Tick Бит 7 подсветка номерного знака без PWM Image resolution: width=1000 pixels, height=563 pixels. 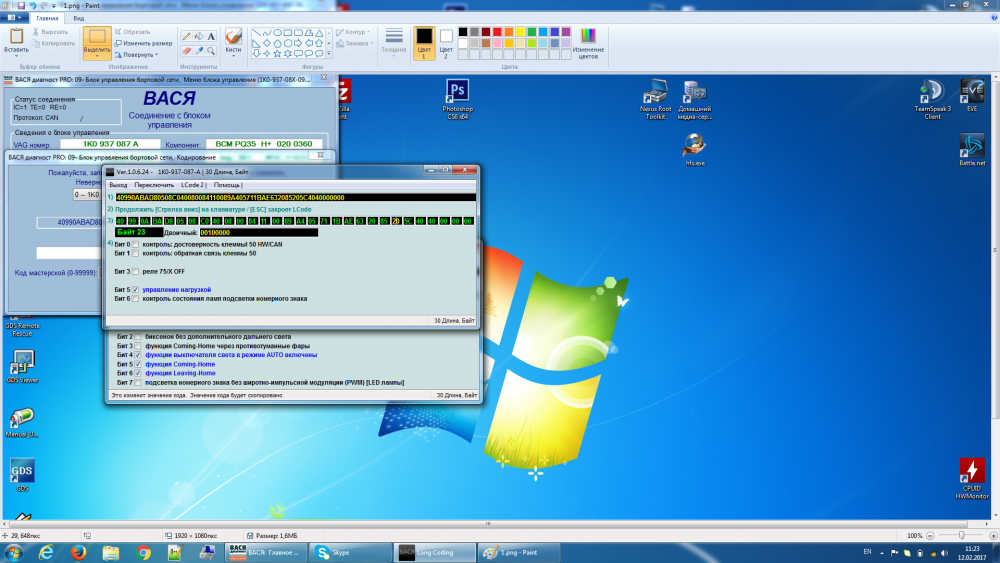click(x=138, y=383)
